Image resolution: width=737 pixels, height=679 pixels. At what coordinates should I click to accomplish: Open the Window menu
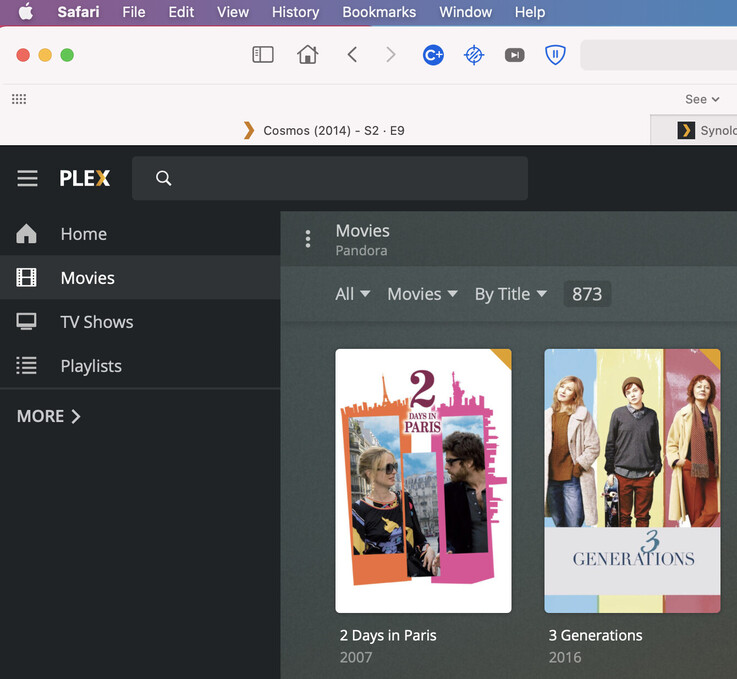click(465, 12)
